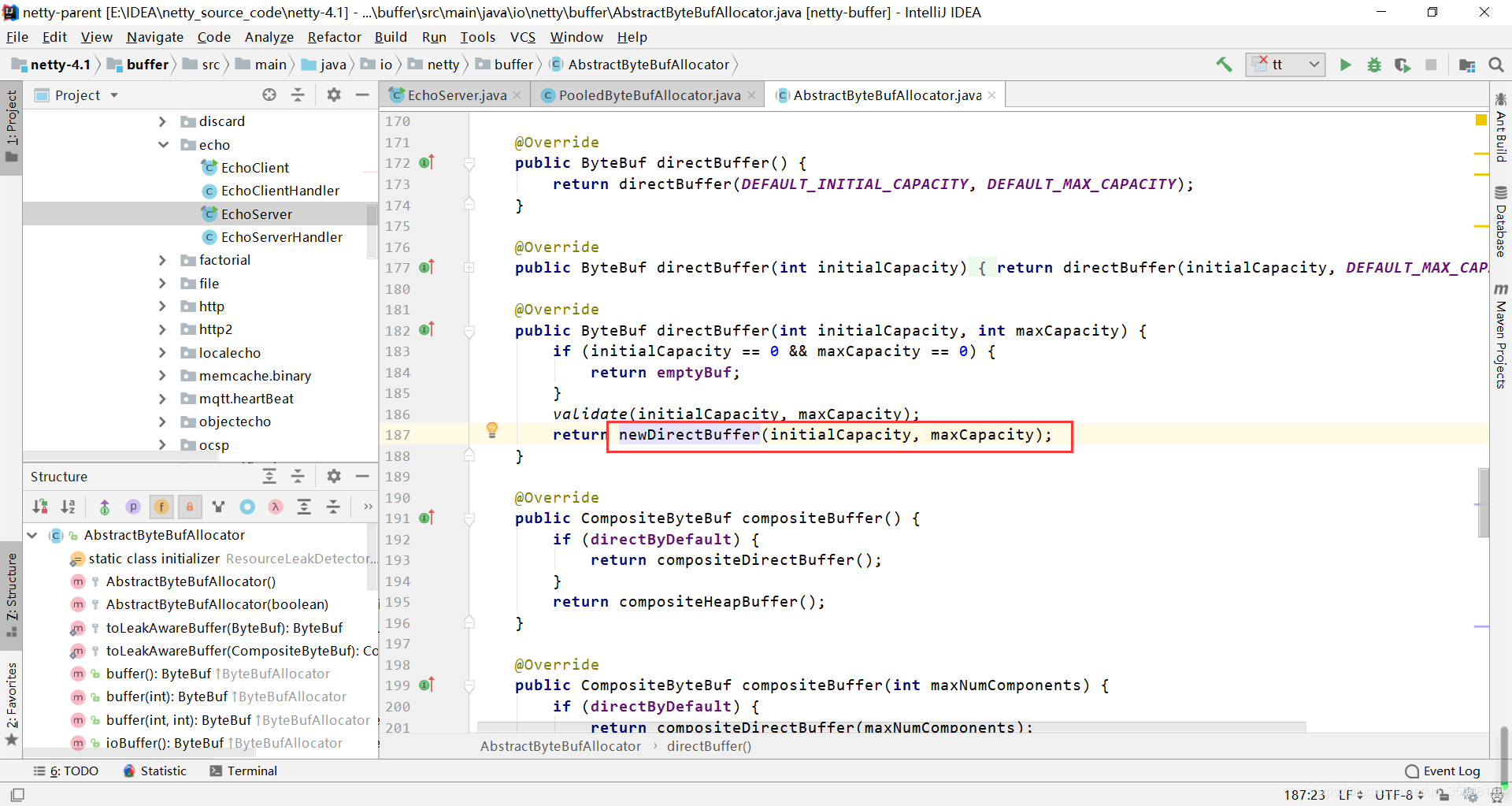Run configuration tt with green play icon
The image size is (1512, 806).
tap(1346, 65)
